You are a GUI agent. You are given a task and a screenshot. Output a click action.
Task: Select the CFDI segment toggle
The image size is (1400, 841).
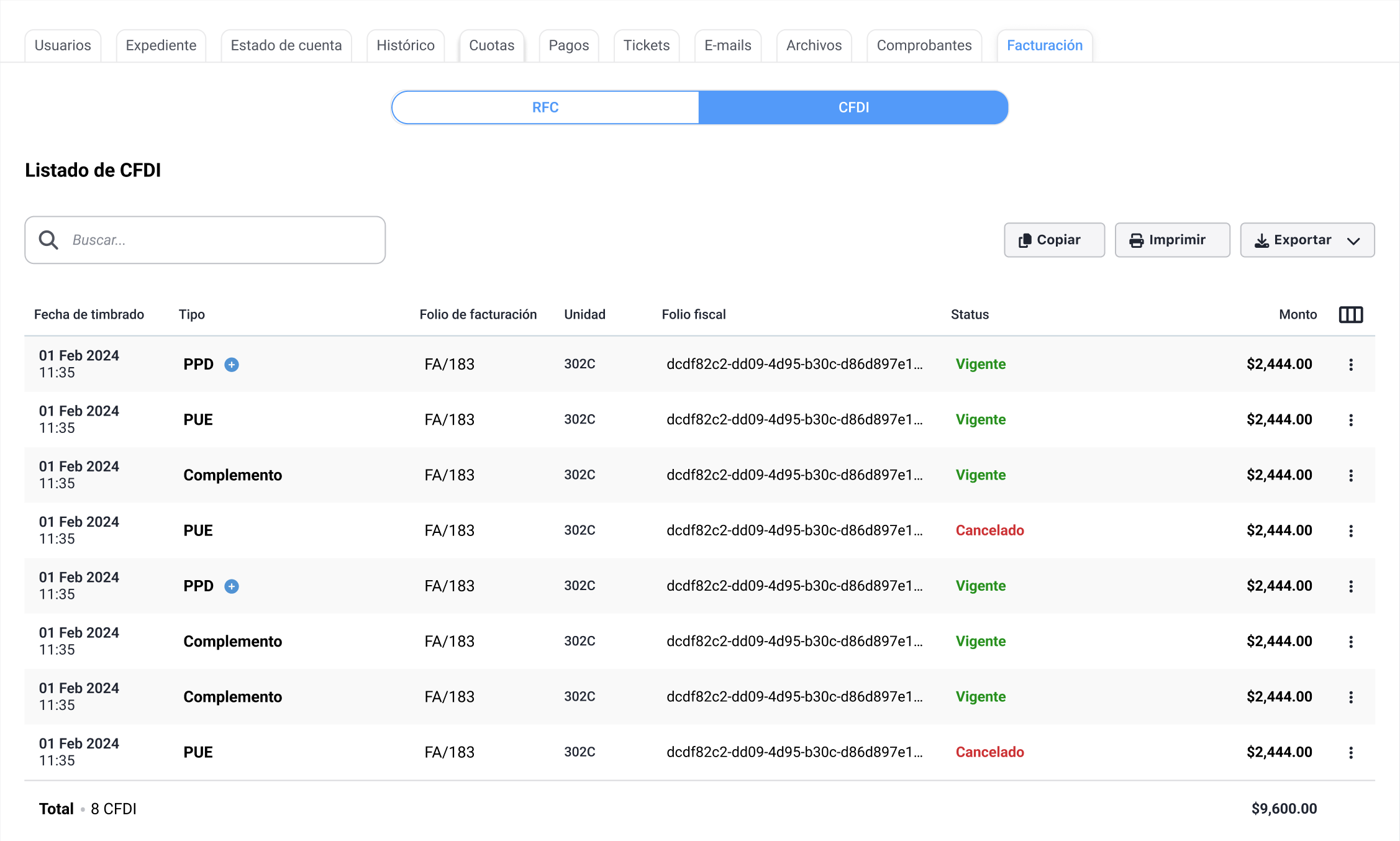coord(853,107)
